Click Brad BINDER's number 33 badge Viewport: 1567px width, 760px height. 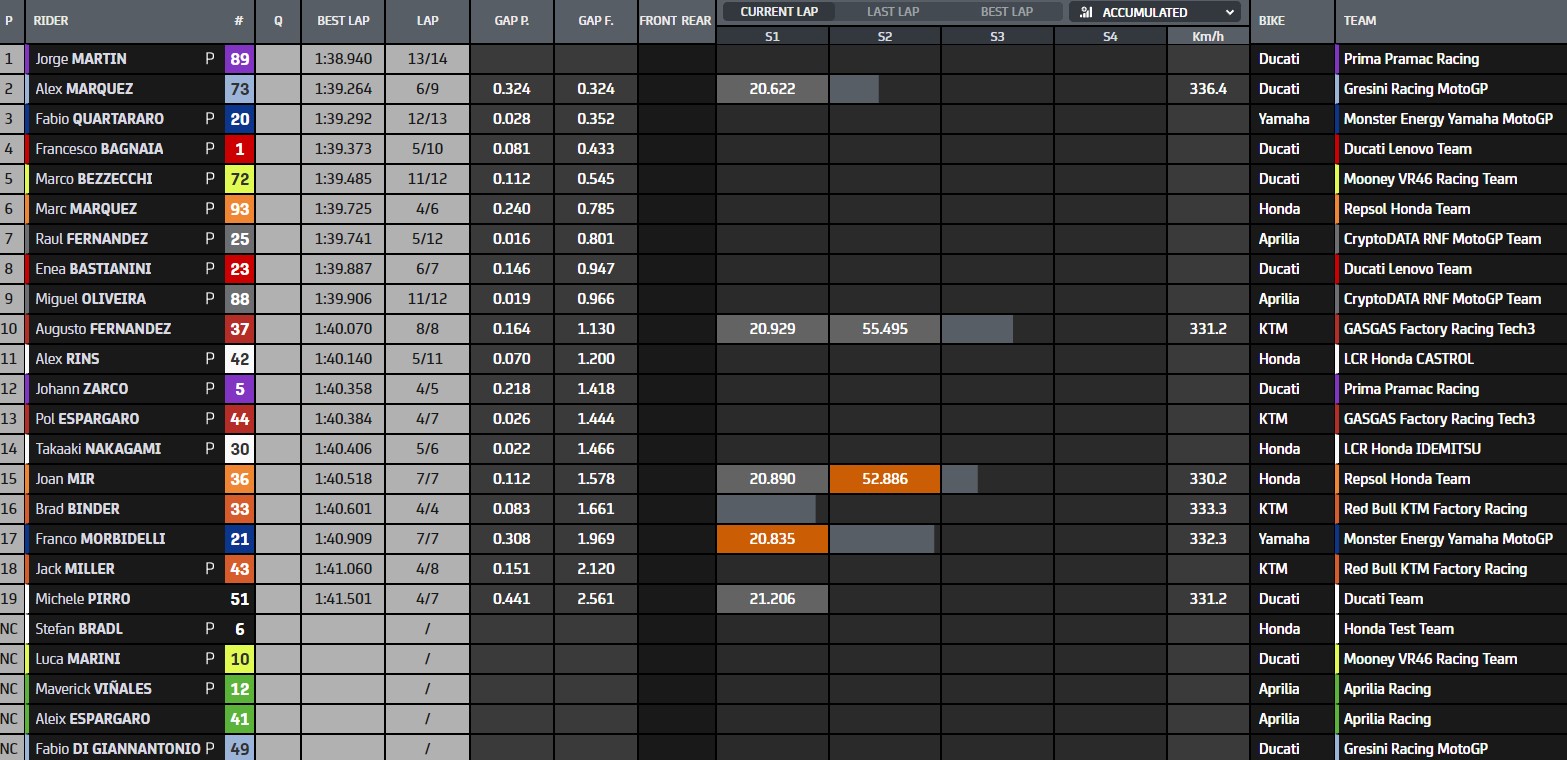[240, 509]
